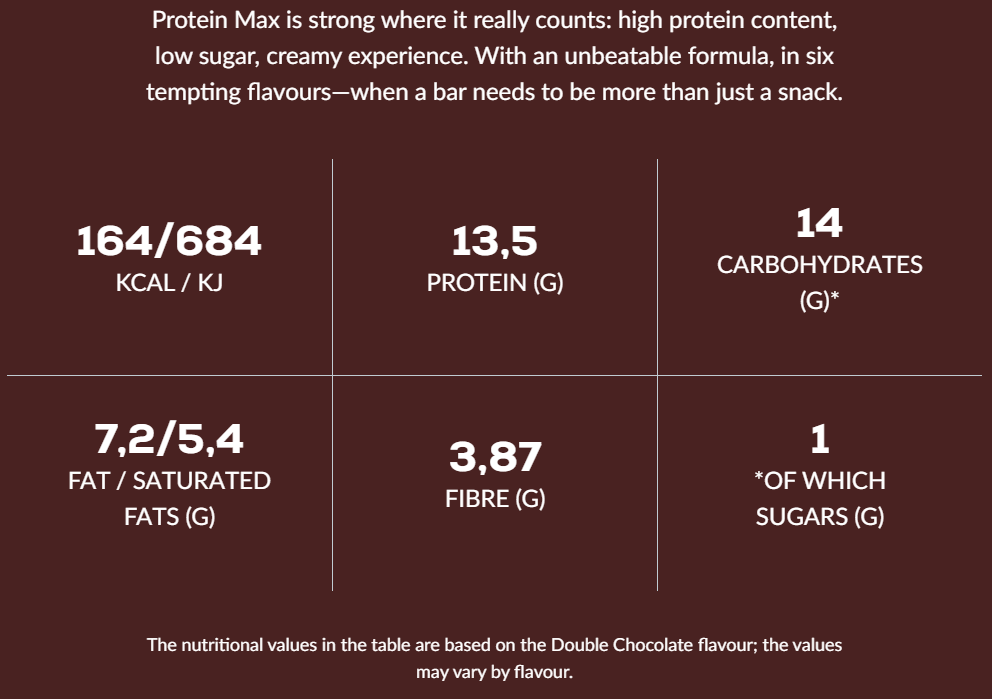
Task: Select the FAT / SATURATED FATS (G) label
Action: click(x=169, y=498)
